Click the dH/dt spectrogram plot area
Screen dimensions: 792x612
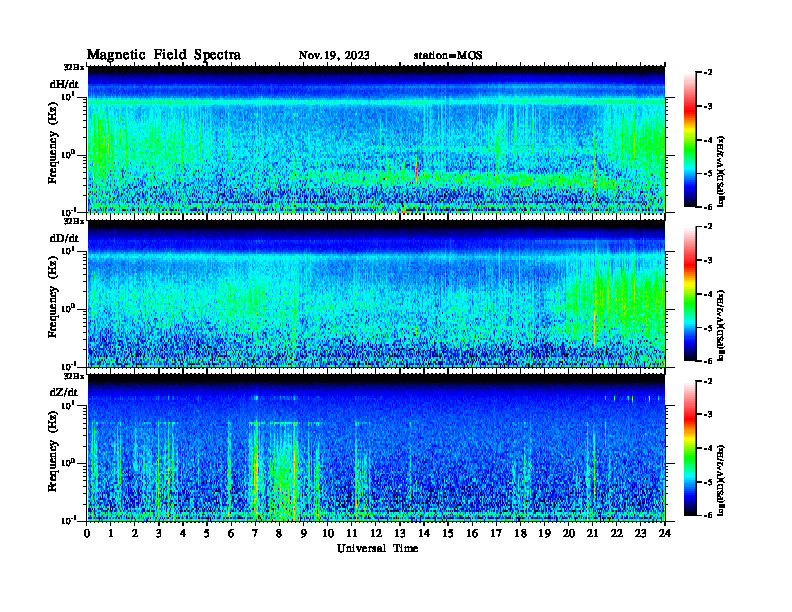376,139
